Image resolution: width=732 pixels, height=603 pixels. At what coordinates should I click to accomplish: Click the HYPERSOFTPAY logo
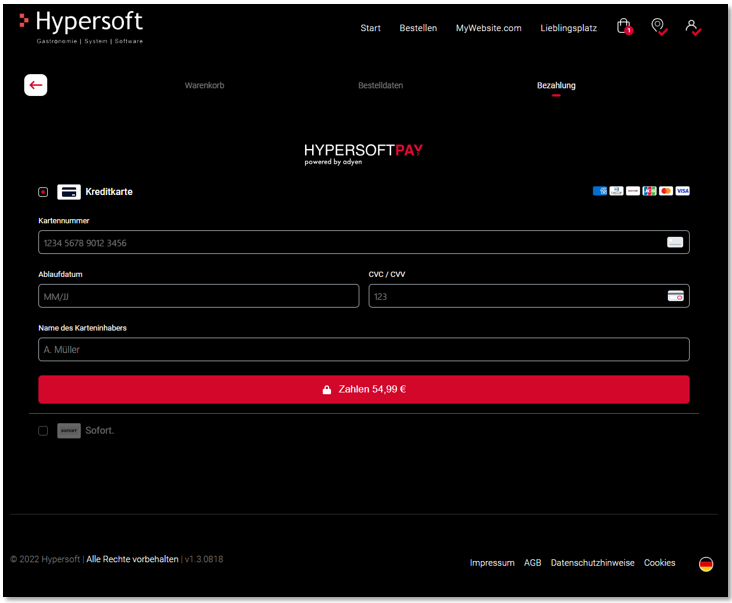tap(363, 154)
